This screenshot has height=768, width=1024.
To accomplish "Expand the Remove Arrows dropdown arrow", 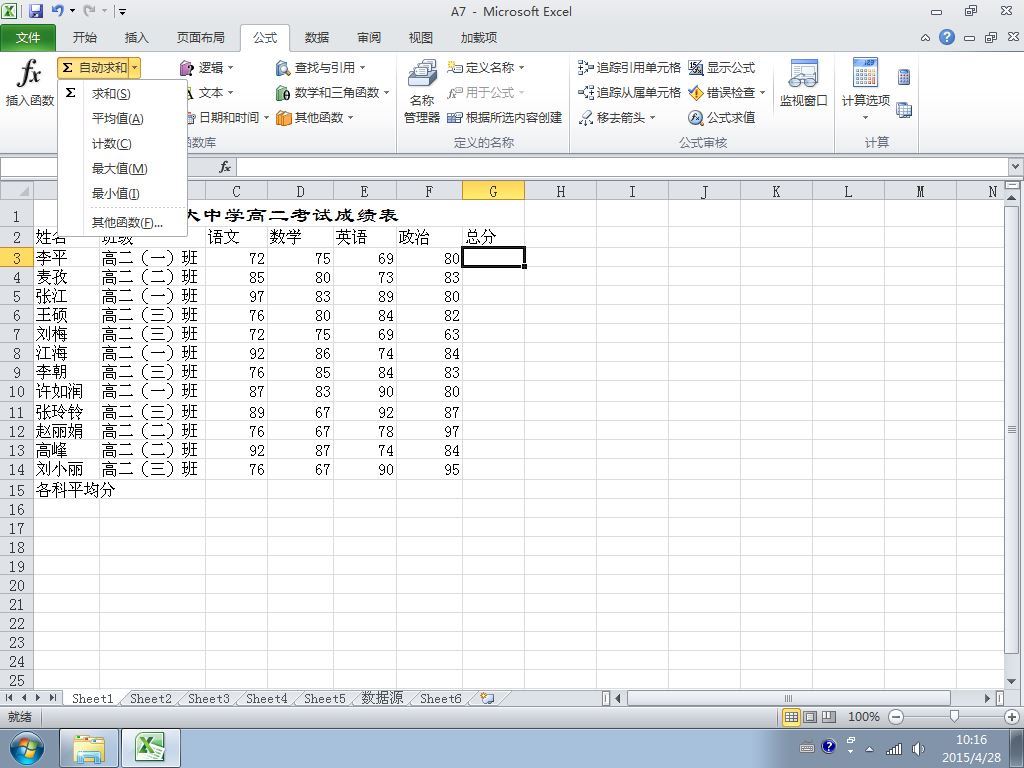I will pos(652,118).
